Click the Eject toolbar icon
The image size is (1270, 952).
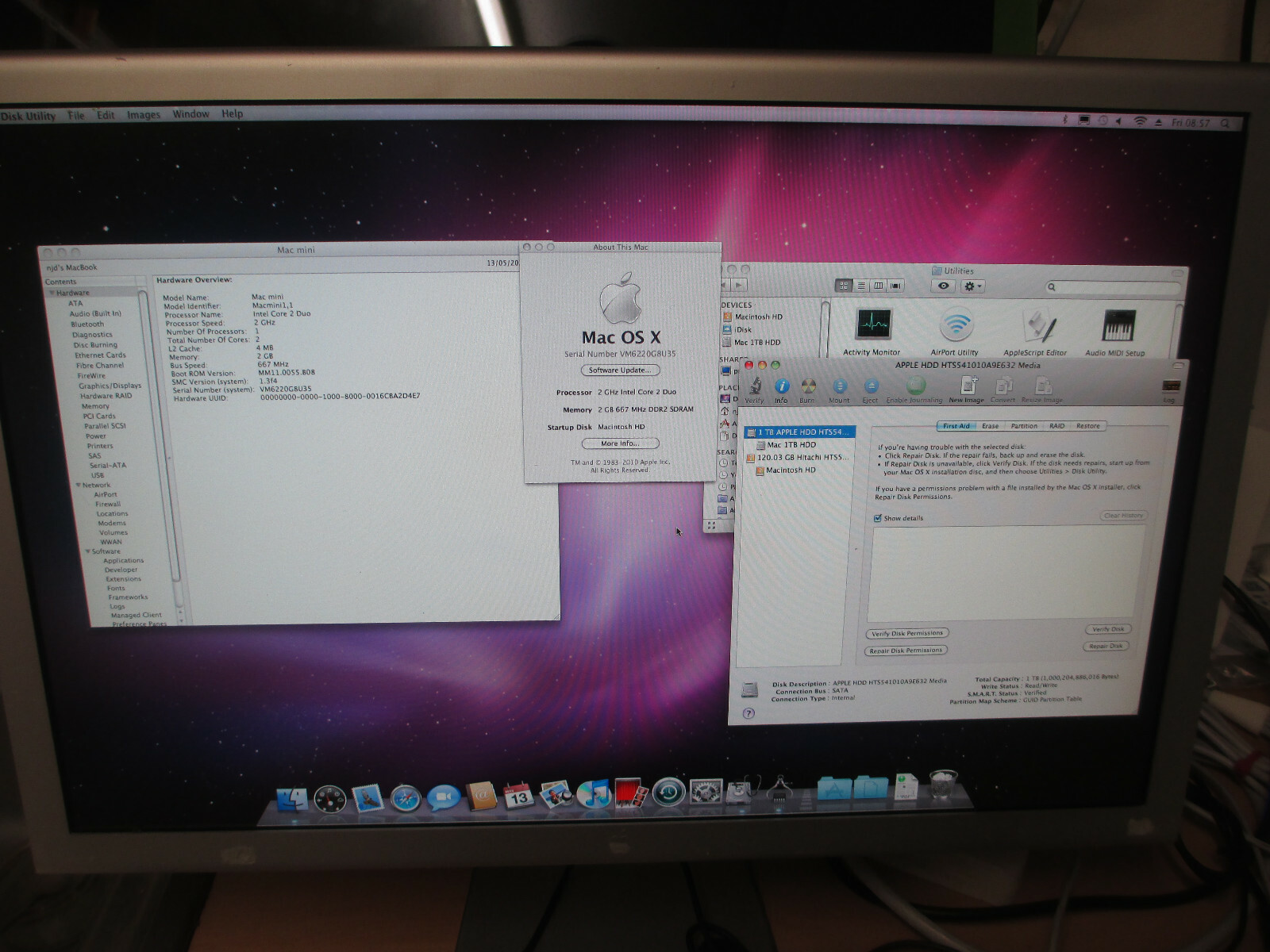click(871, 387)
